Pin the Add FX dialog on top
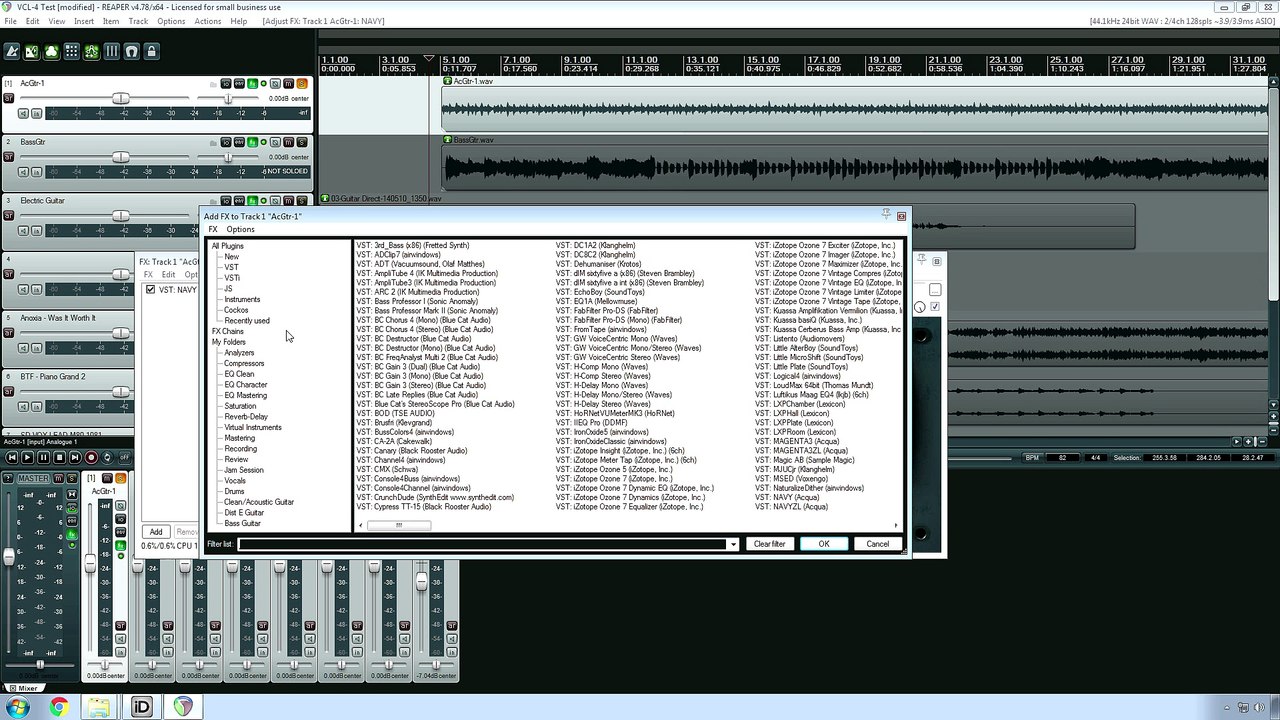This screenshot has height=720, width=1280. coord(886,215)
